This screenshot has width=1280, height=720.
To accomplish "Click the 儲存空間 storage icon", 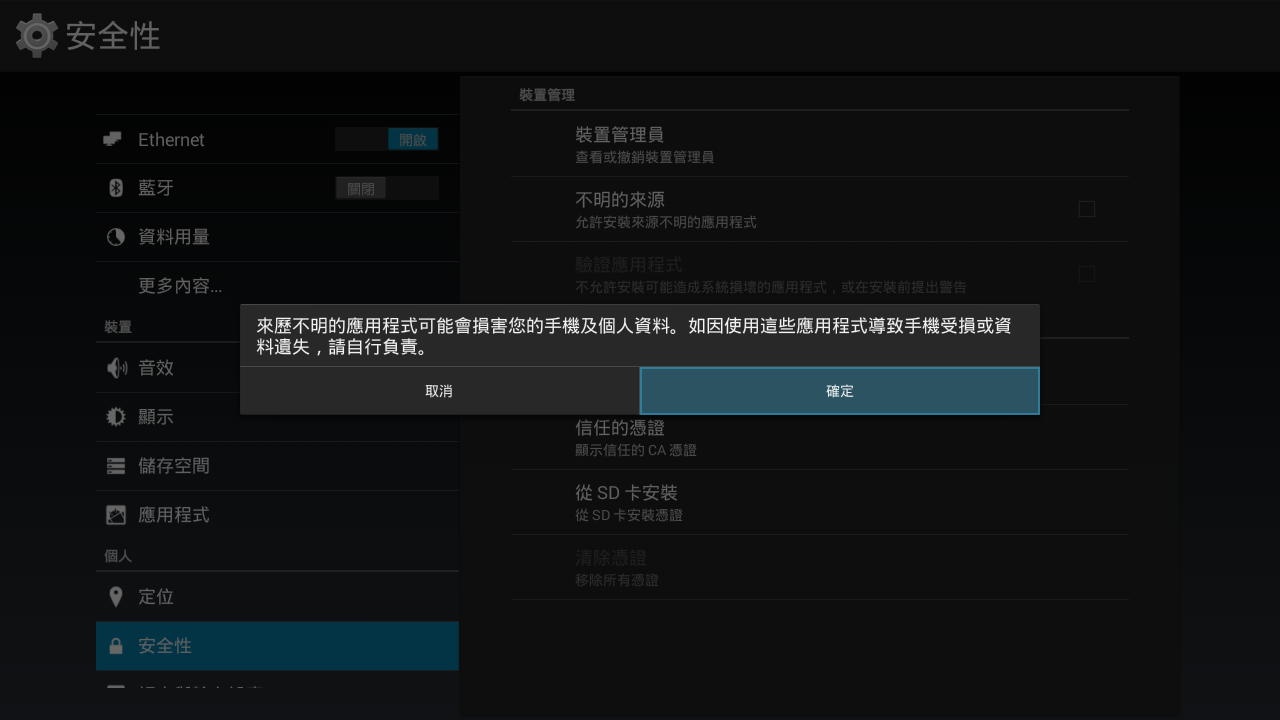I will click(116, 466).
